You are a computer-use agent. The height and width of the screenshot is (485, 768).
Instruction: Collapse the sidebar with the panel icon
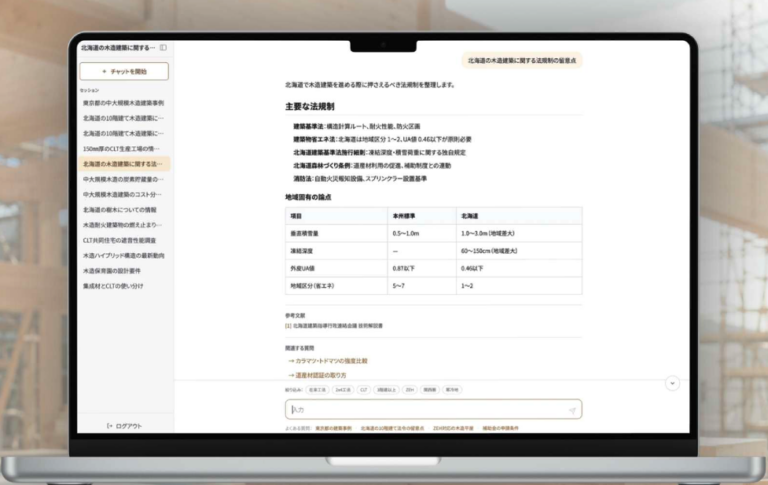point(163,48)
